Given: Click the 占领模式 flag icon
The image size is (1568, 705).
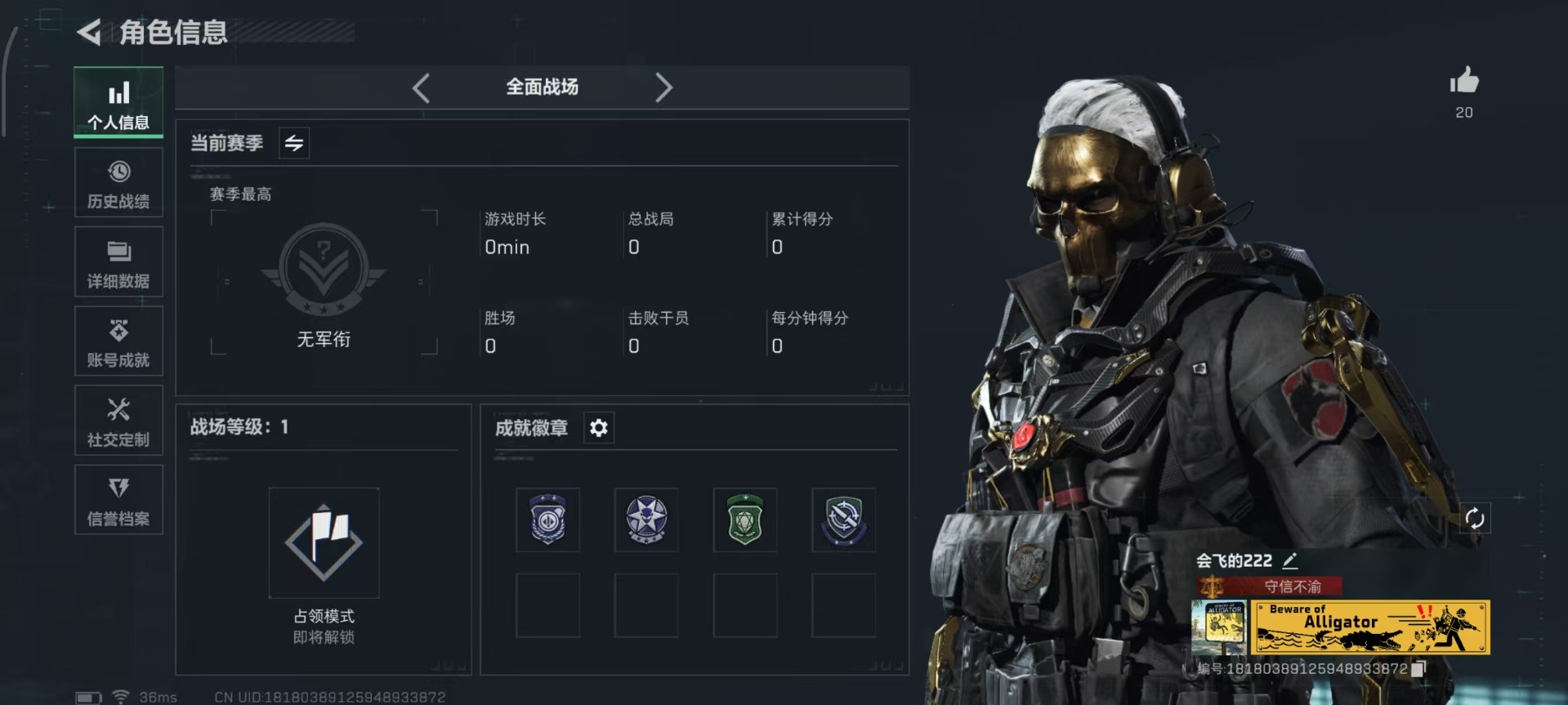Looking at the screenshot, I should click(324, 542).
